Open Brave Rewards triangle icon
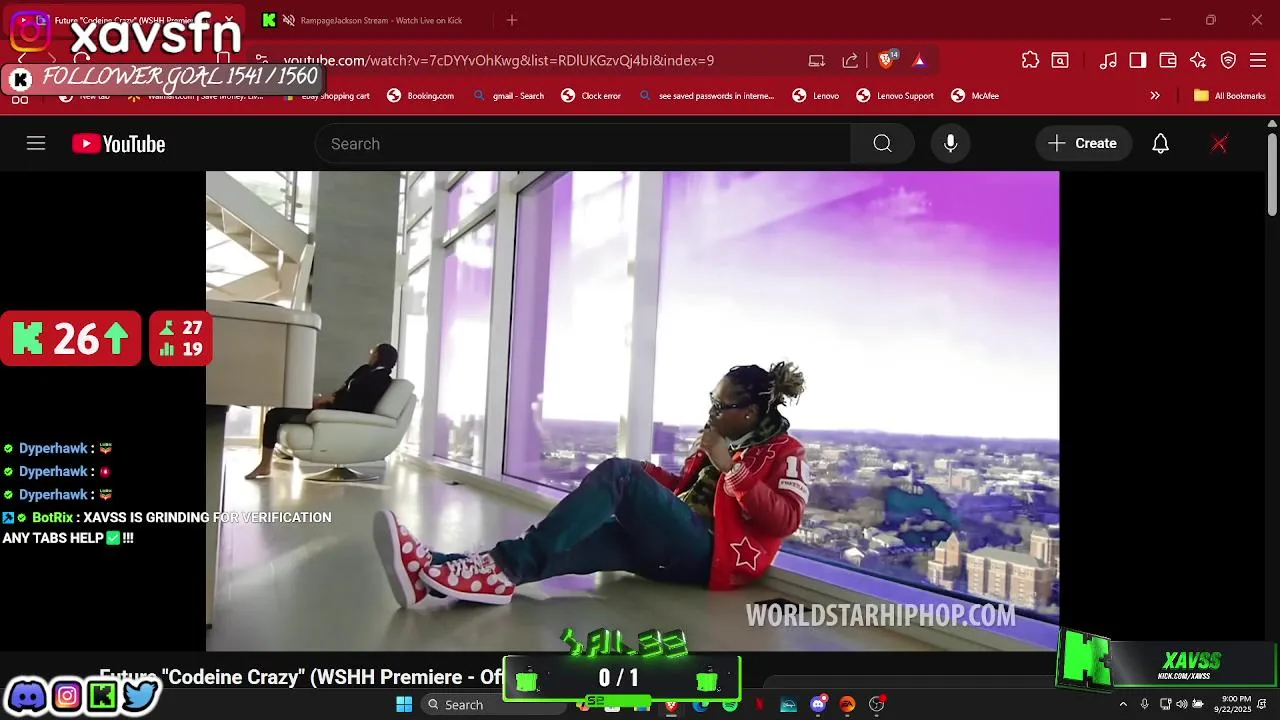This screenshot has height=720, width=1280. 919,60
